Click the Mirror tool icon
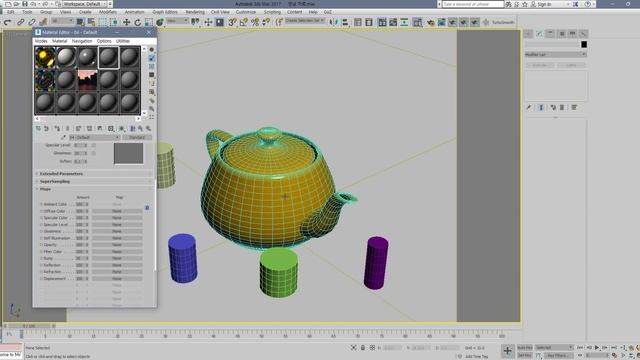640x360 pixels. click(335, 22)
